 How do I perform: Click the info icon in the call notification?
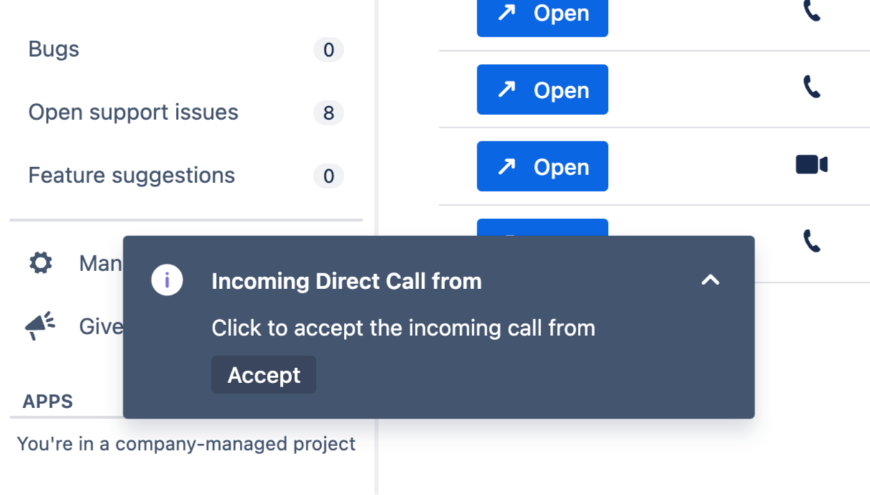[167, 281]
